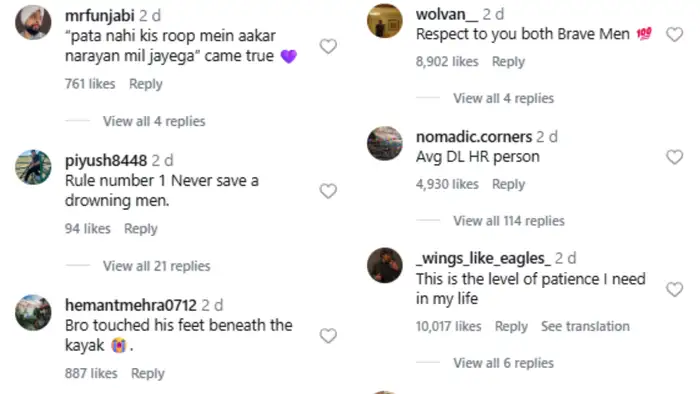Like _wings_like_eagles_ patience comment

pos(675,289)
